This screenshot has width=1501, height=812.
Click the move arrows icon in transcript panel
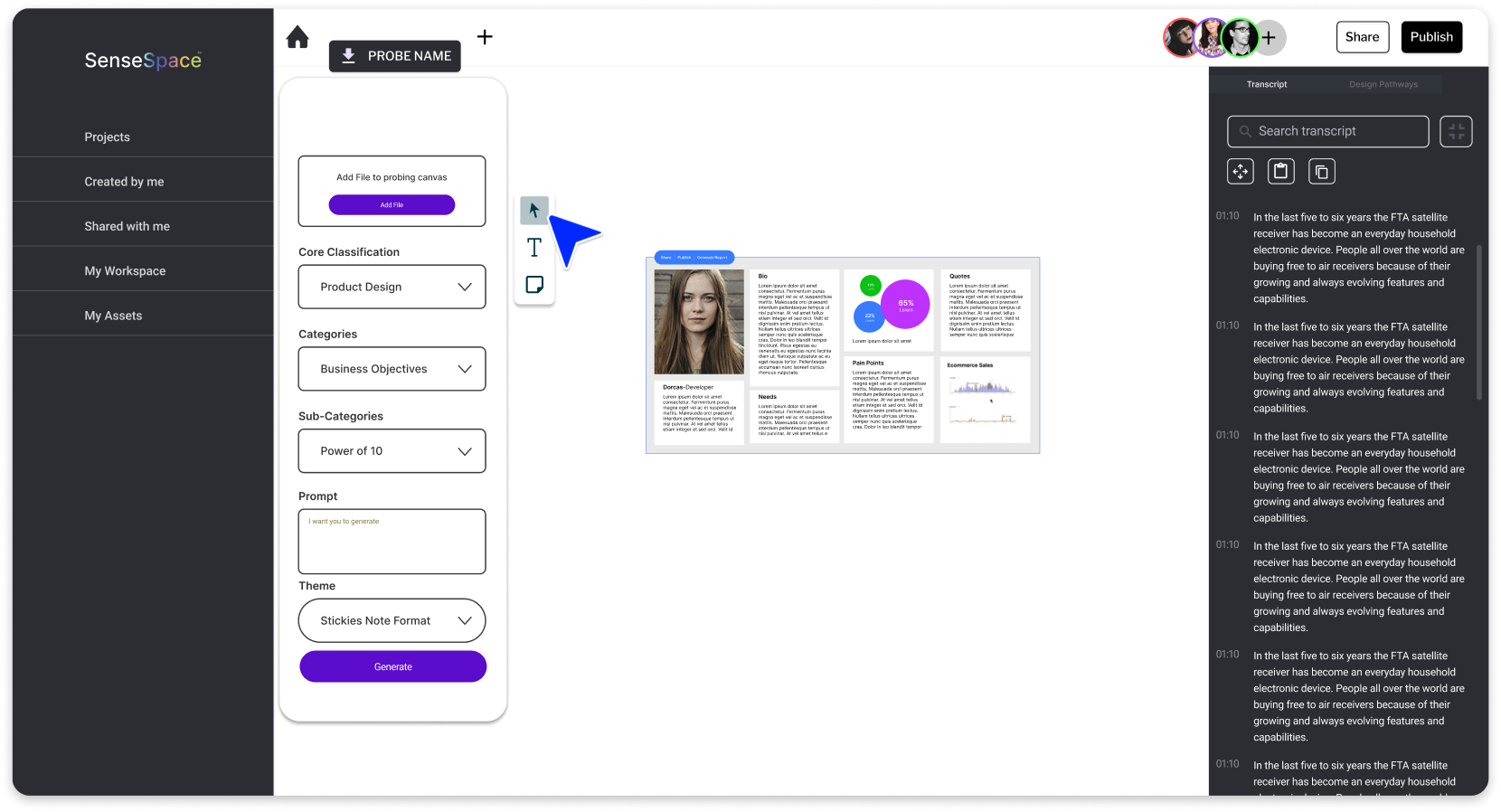click(1240, 172)
